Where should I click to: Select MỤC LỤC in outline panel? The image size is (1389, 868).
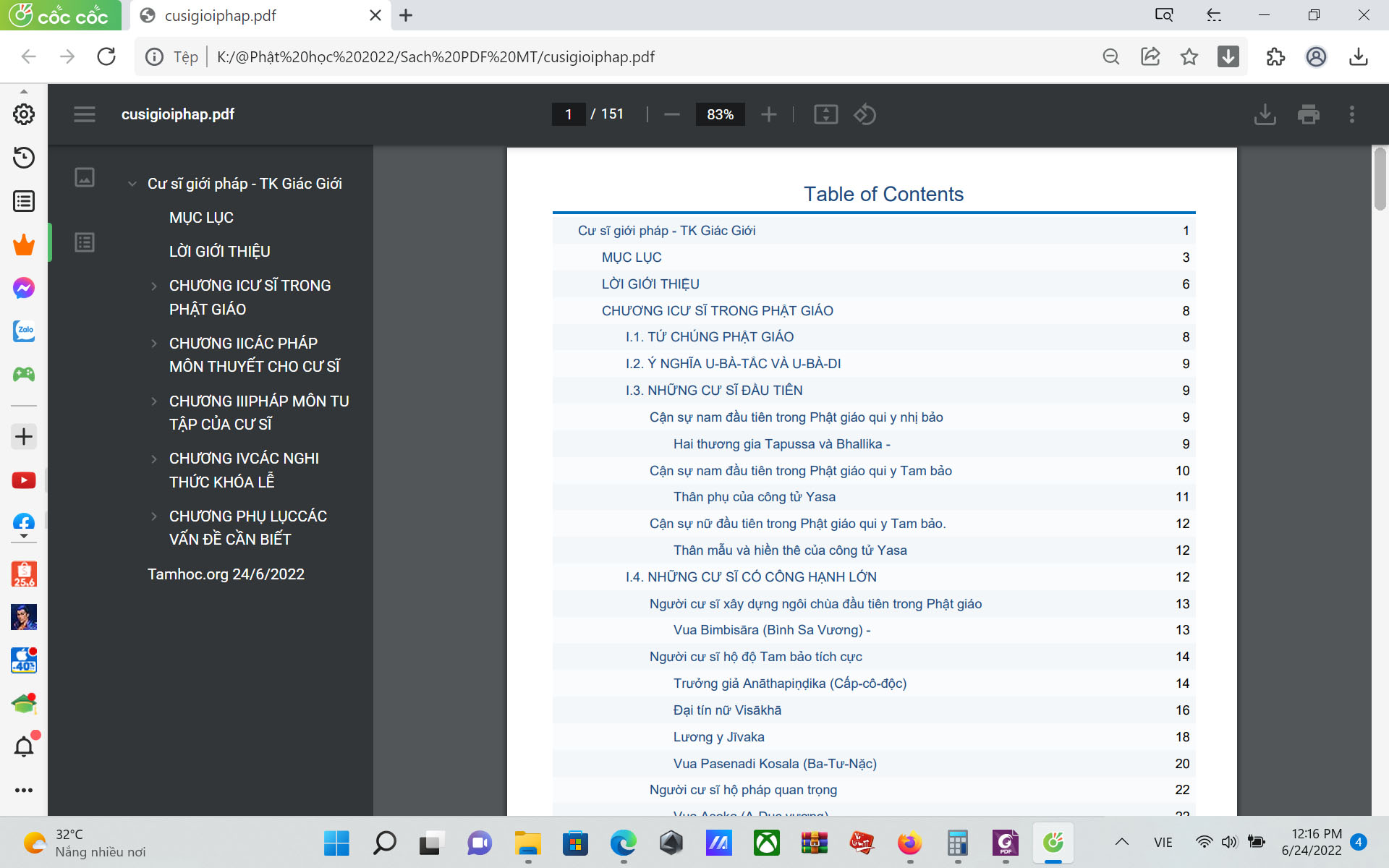[x=201, y=218]
